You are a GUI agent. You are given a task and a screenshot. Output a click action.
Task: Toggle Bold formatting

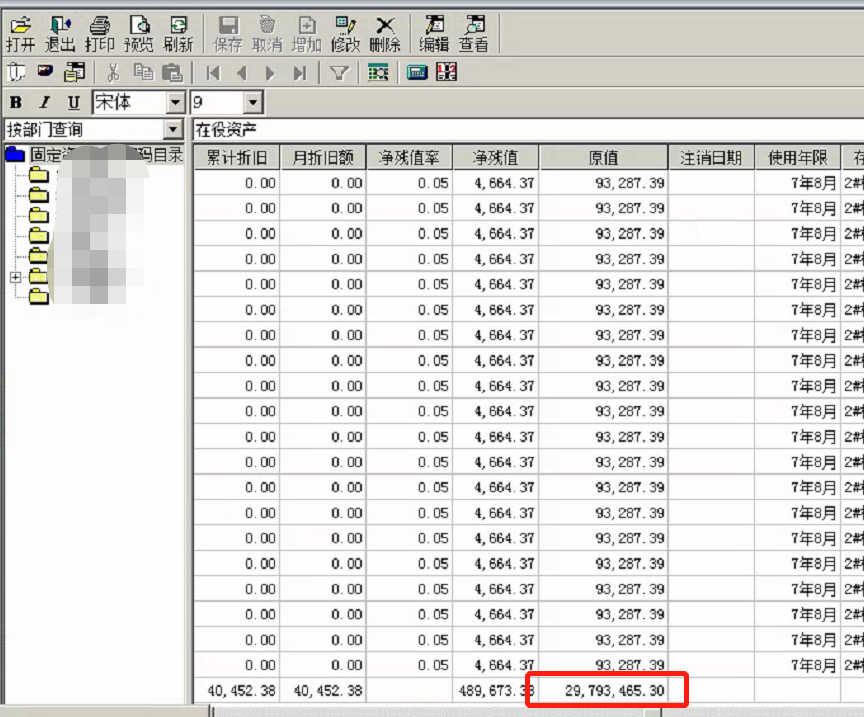(x=16, y=103)
